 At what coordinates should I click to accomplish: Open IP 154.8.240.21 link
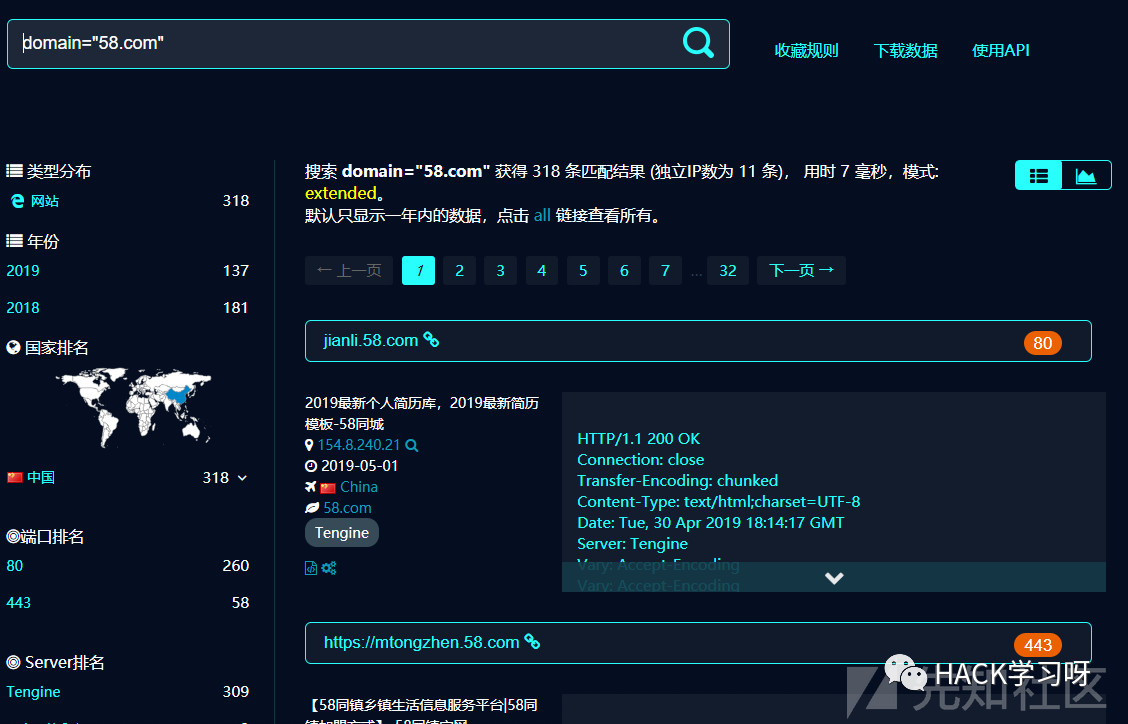tap(359, 445)
